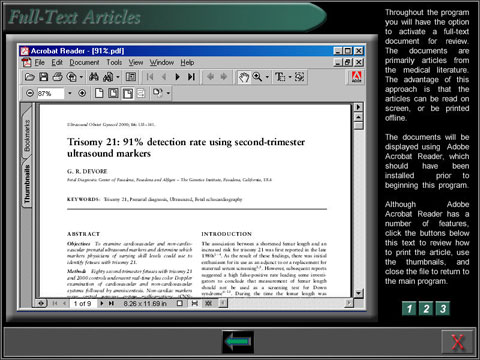This screenshot has width=480, height=360.
Task: Select the Hand tool
Action: (x=244, y=77)
